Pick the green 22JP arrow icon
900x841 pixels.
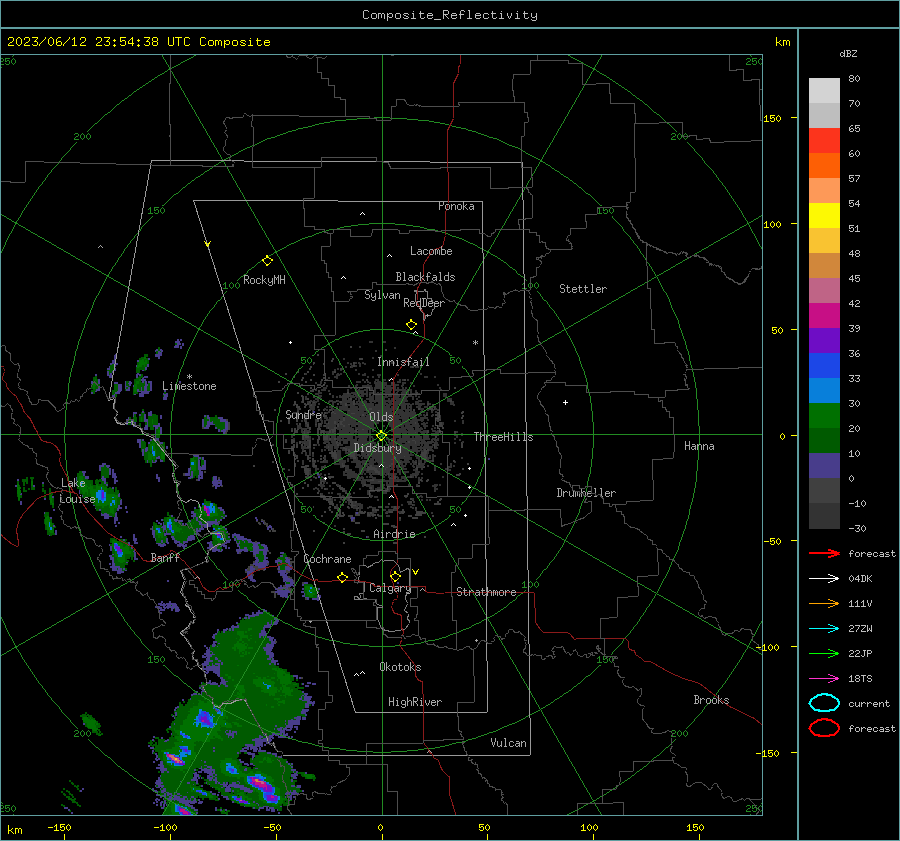click(824, 653)
